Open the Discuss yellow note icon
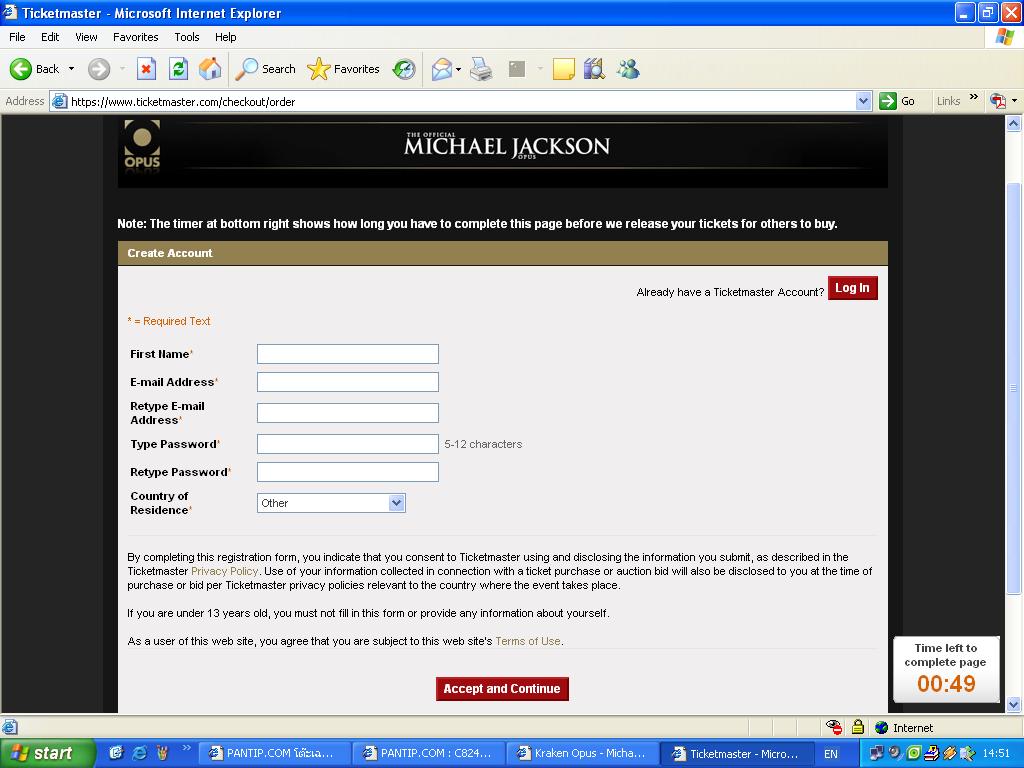Viewport: 1024px width, 768px height. 563,69
